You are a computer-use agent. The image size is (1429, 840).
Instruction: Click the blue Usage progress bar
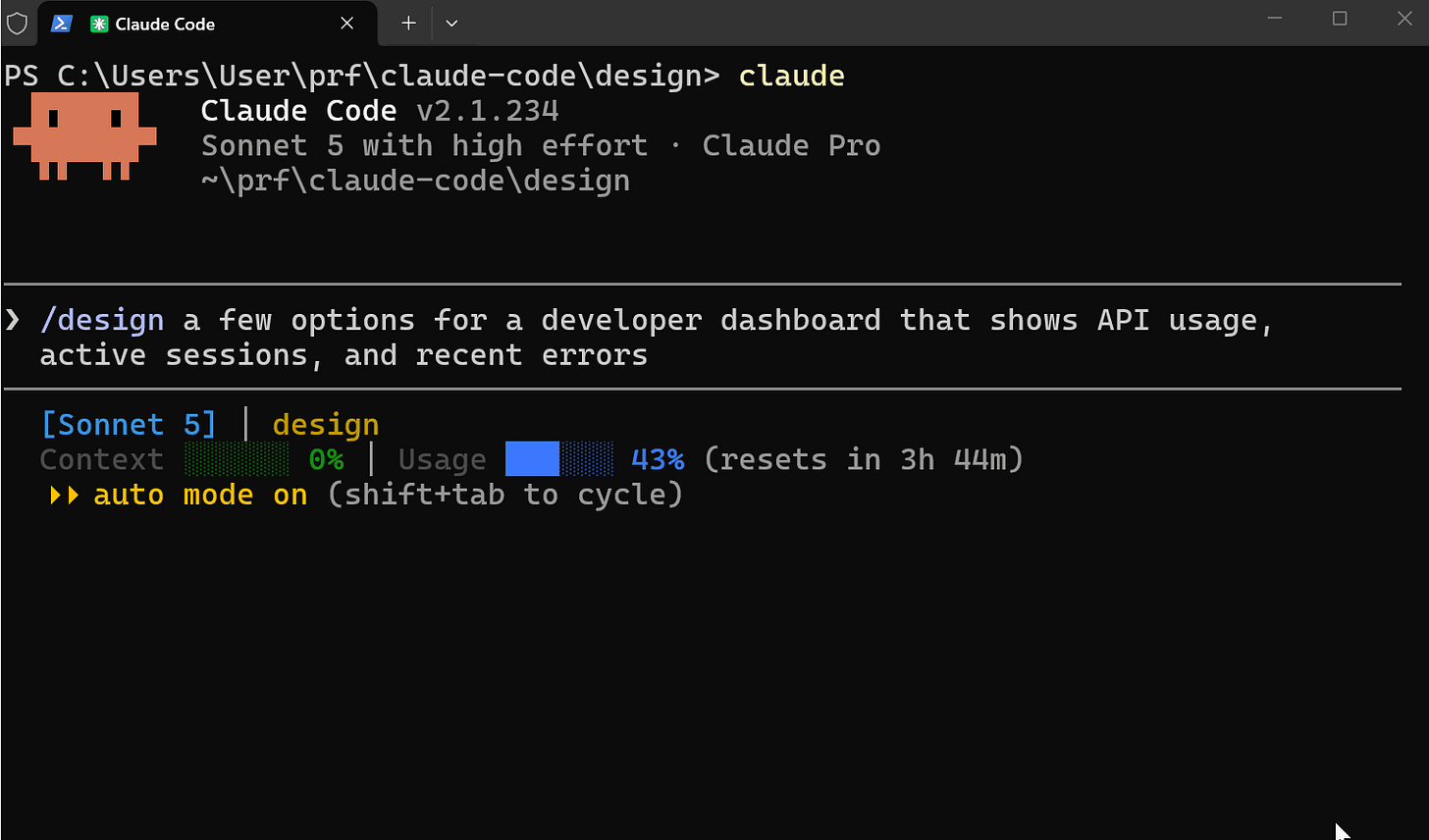tap(559, 459)
